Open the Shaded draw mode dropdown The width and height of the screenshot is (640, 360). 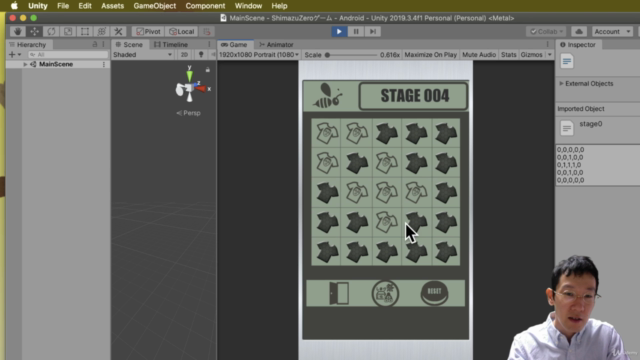coord(142,54)
